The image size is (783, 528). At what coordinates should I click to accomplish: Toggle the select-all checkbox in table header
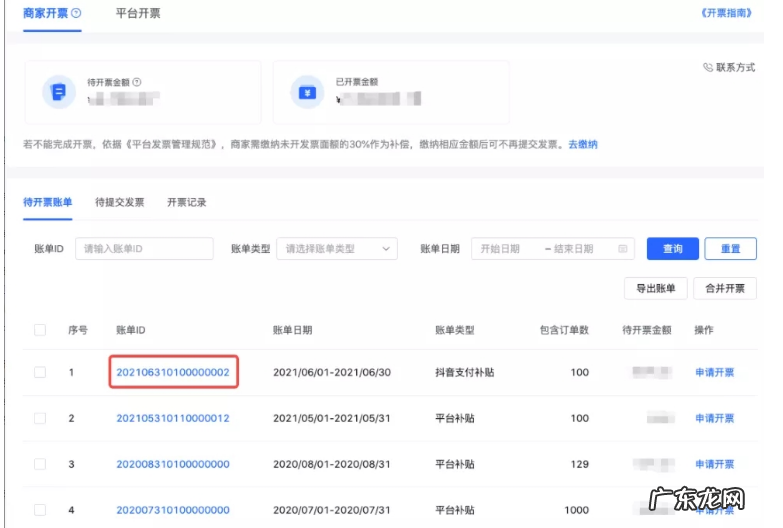(x=40, y=330)
